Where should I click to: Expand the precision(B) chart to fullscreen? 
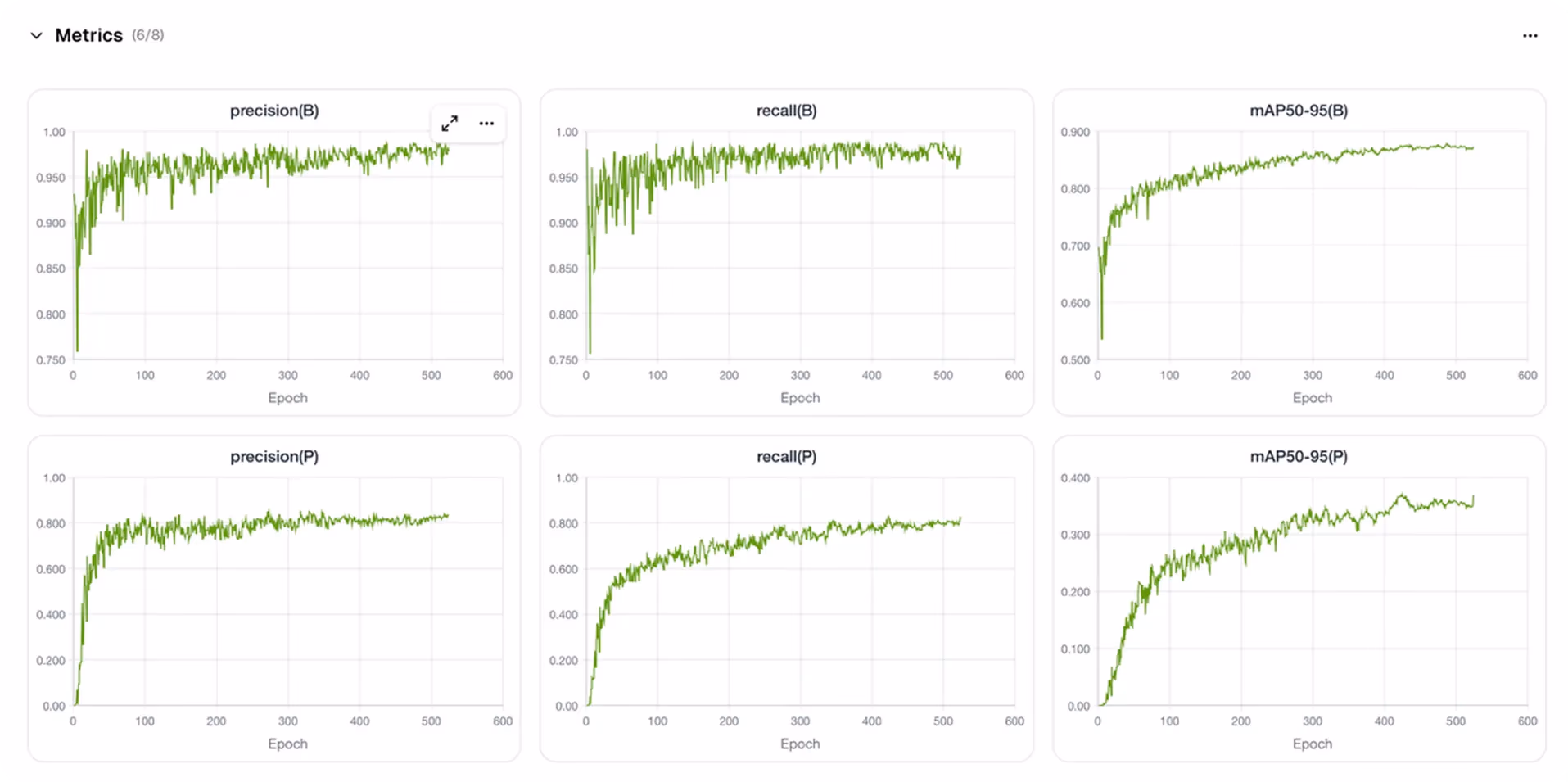[x=450, y=124]
